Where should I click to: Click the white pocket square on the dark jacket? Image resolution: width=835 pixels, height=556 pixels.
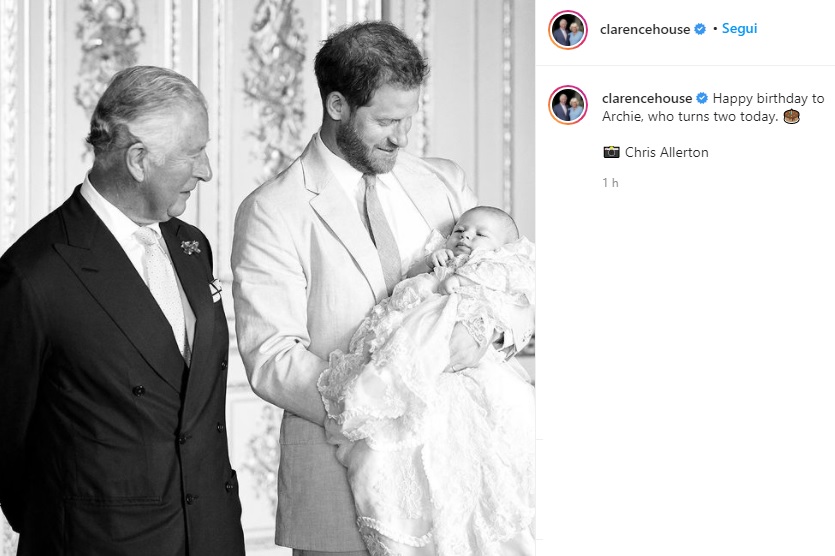[215, 289]
